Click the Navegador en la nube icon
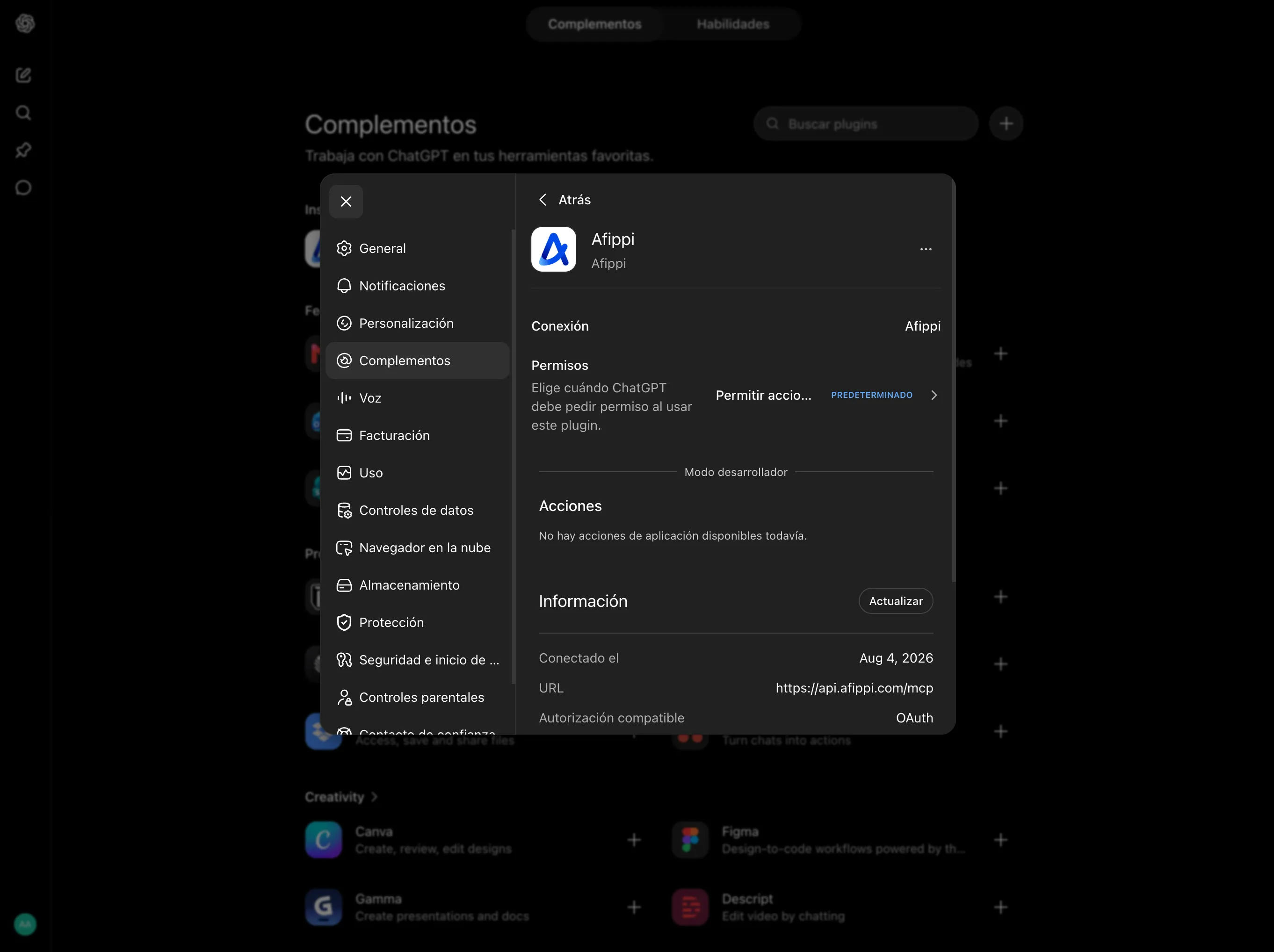Screen dimensions: 1274x952 pyautogui.click(x=344, y=548)
